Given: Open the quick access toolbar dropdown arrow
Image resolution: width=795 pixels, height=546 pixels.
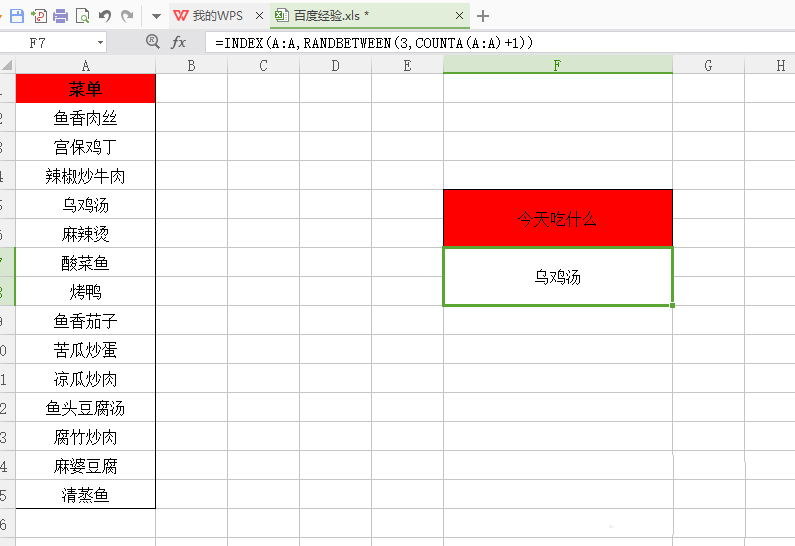Looking at the screenshot, I should pos(157,16).
